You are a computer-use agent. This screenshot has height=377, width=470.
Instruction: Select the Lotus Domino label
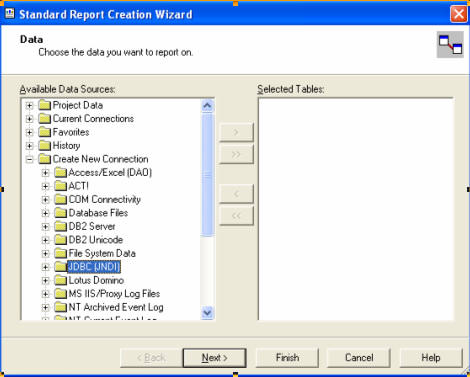tap(96, 280)
